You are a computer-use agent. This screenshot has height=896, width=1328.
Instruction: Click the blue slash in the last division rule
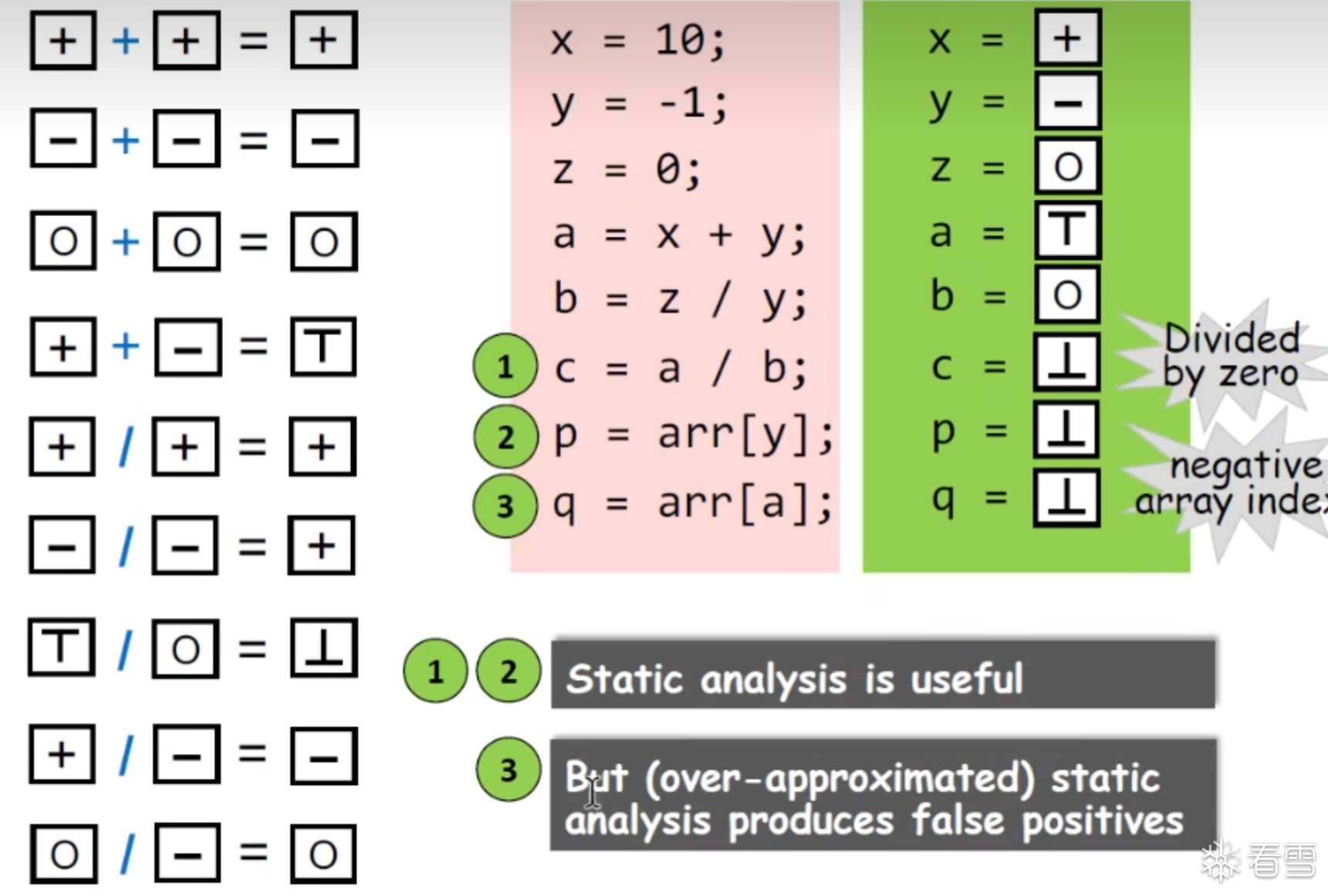click(x=127, y=854)
